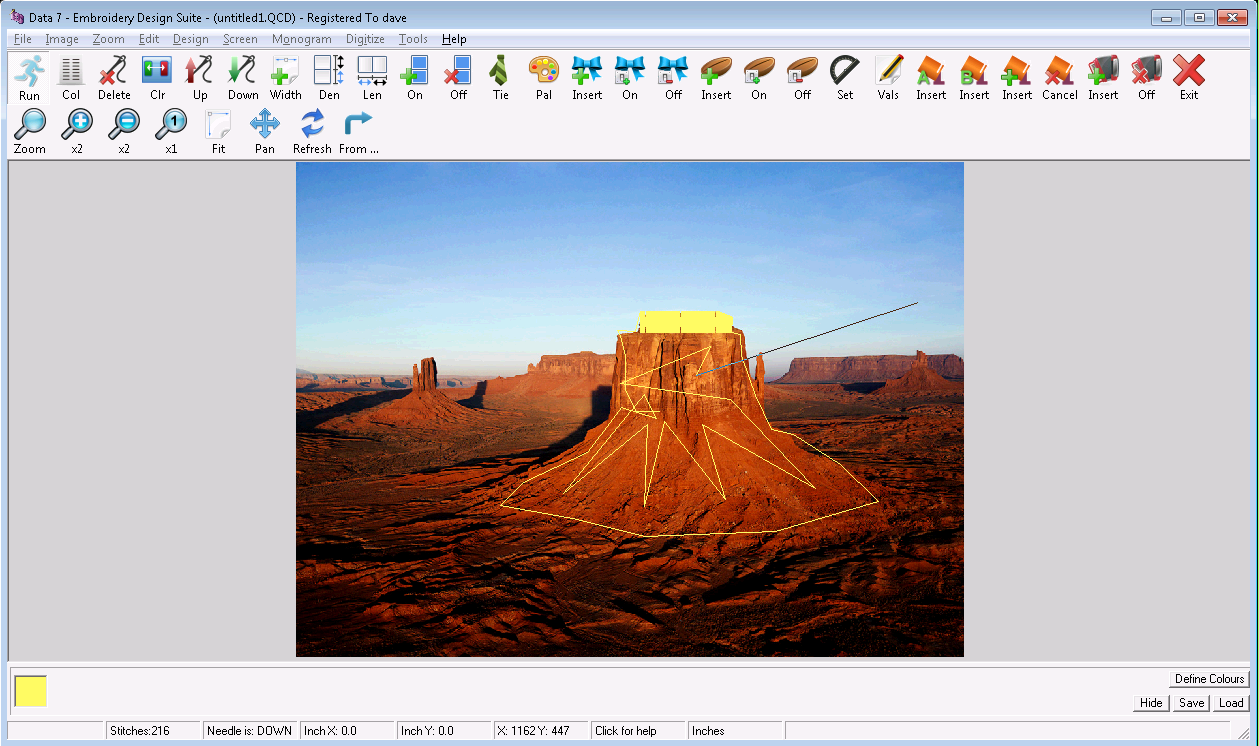1259x746 pixels.
Task: Move stitch Up with red arrow icon
Action: pyautogui.click(x=200, y=71)
